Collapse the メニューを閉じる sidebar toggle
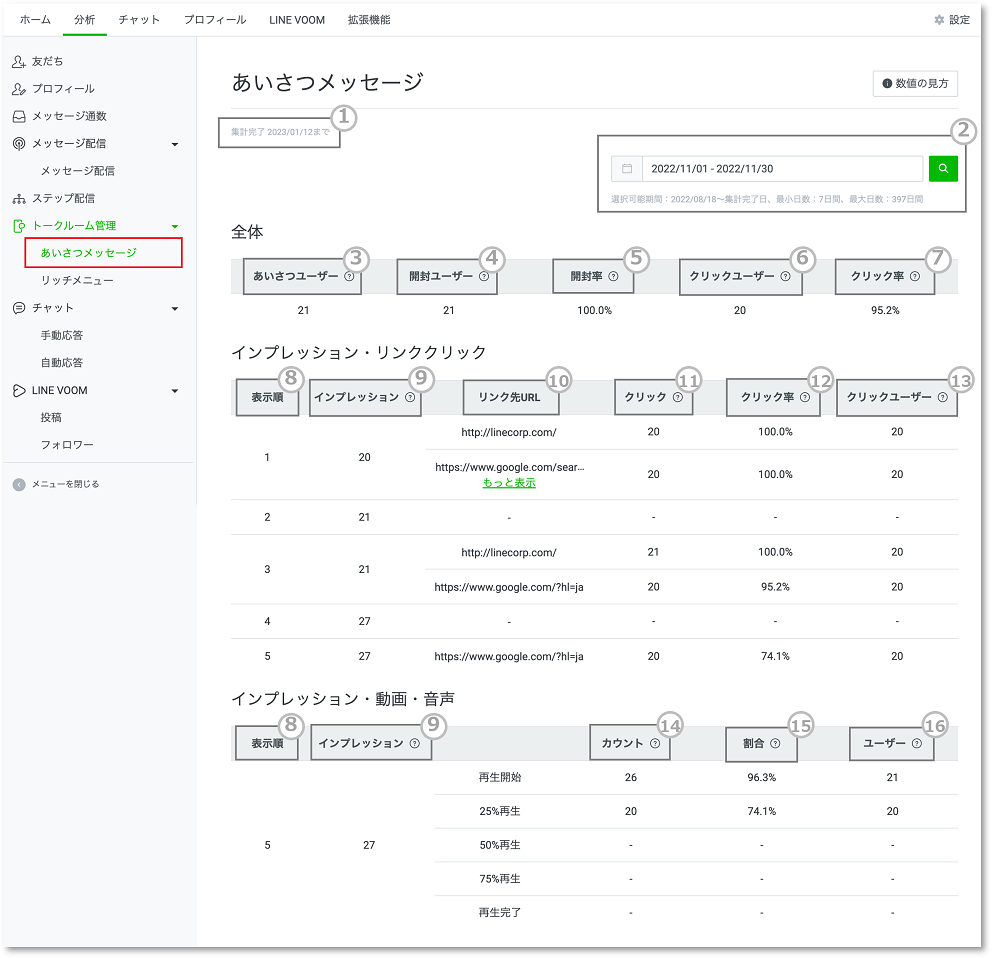1000x958 pixels. point(20,484)
